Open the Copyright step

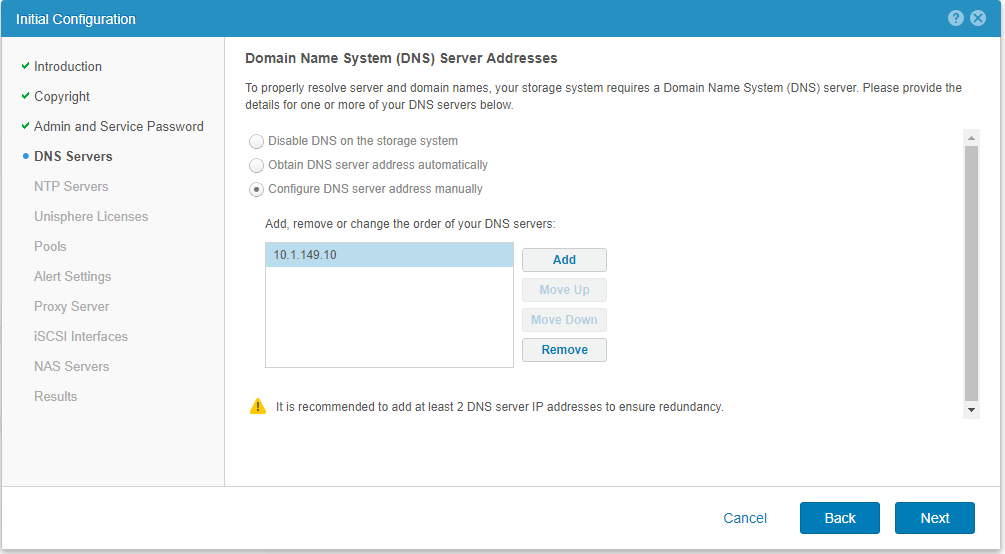(x=62, y=97)
